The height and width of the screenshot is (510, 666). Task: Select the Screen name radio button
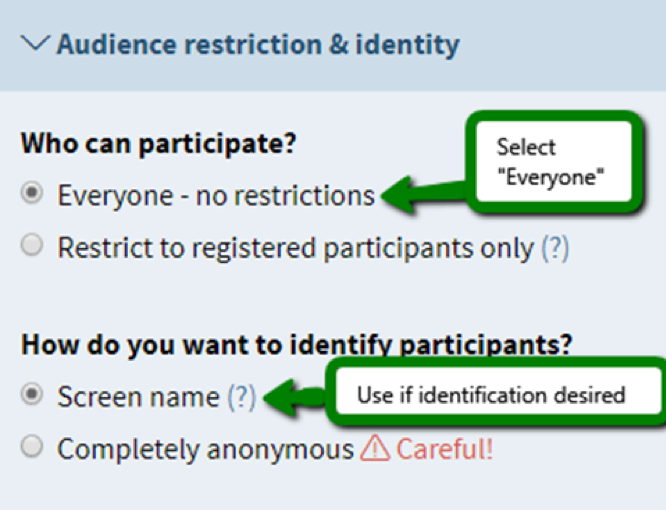(33, 395)
